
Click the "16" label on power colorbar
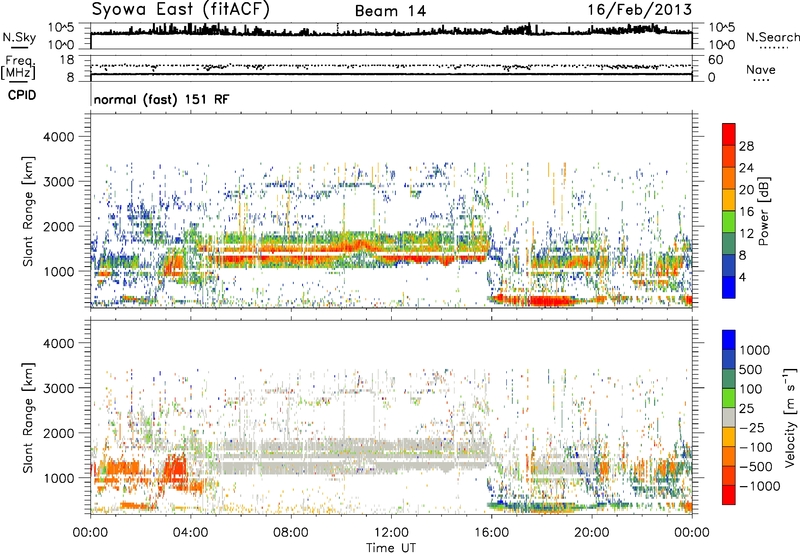click(746, 212)
